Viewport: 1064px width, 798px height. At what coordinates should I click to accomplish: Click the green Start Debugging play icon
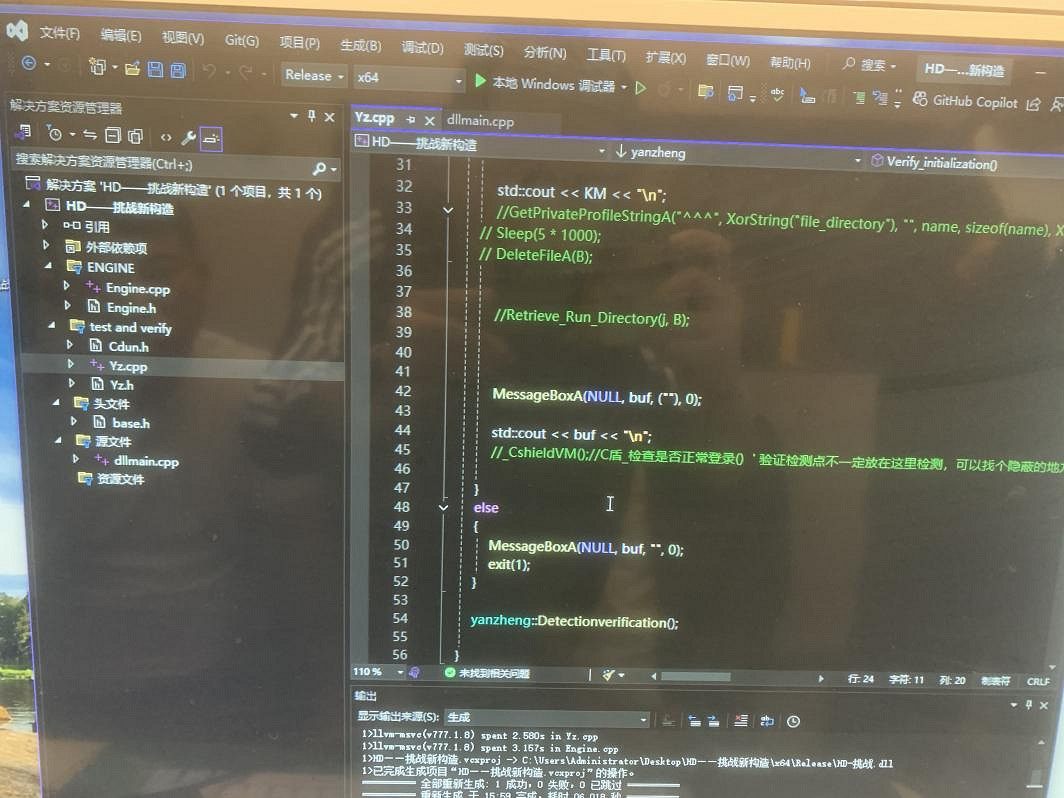[x=481, y=82]
